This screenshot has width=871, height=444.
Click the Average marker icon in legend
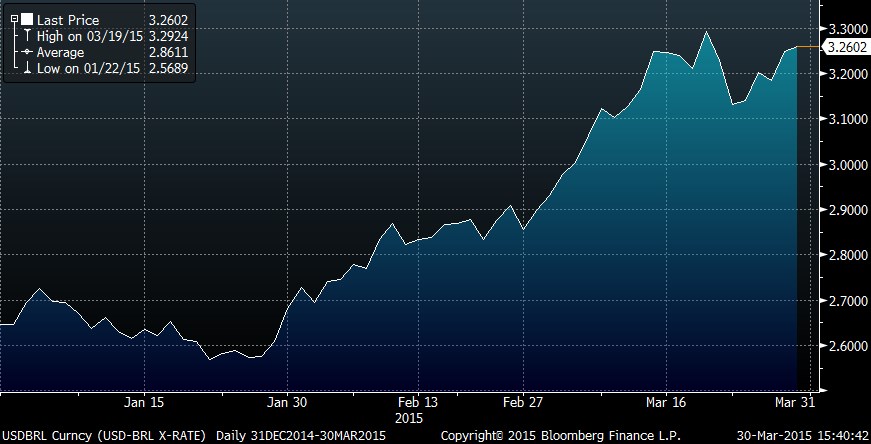click(27, 52)
